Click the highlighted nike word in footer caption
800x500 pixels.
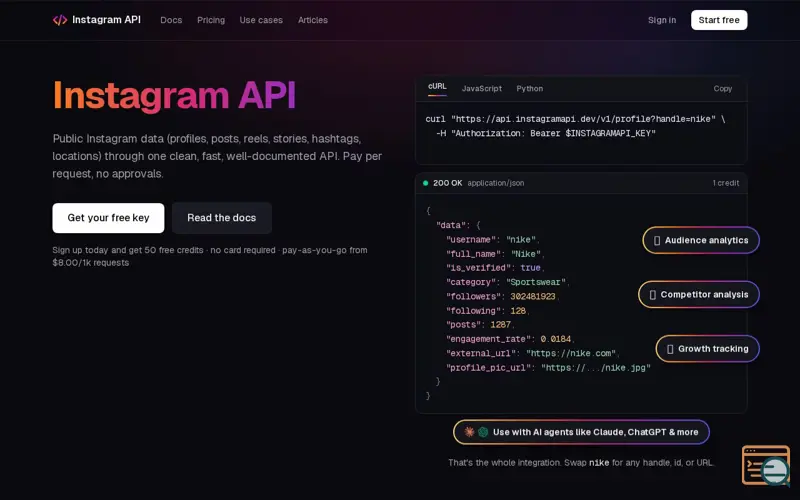tap(599, 463)
